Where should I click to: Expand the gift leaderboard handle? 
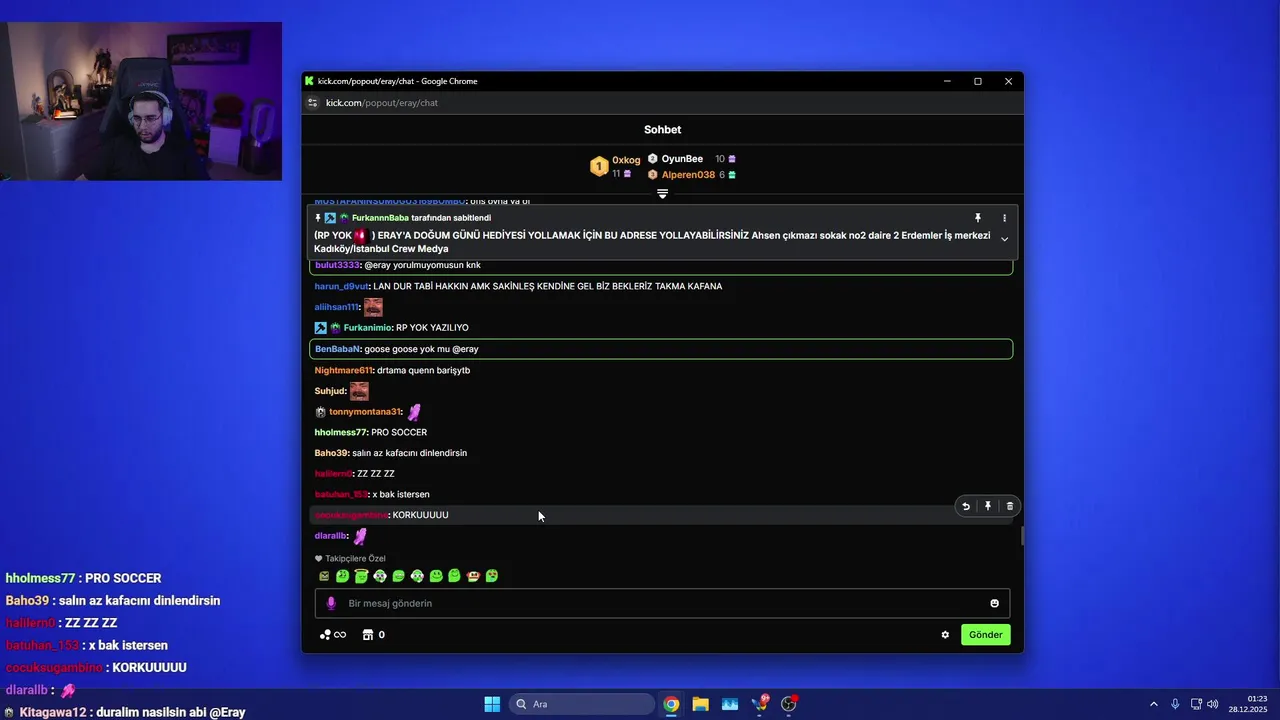click(662, 193)
